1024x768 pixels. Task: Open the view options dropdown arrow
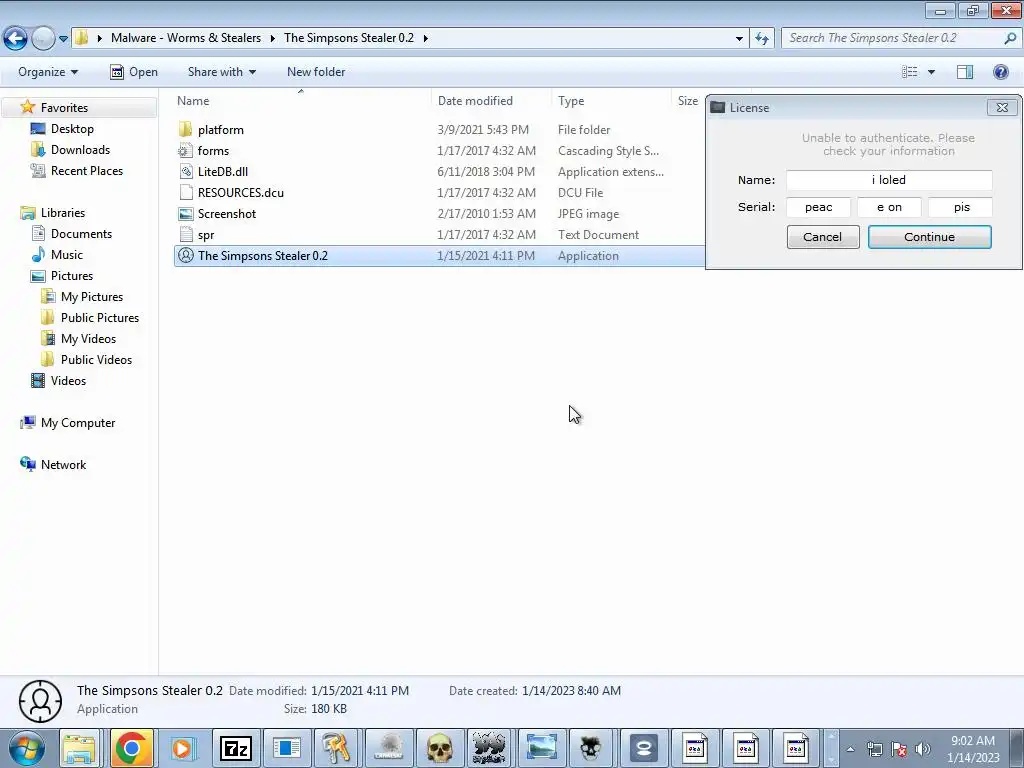pyautogui.click(x=931, y=72)
